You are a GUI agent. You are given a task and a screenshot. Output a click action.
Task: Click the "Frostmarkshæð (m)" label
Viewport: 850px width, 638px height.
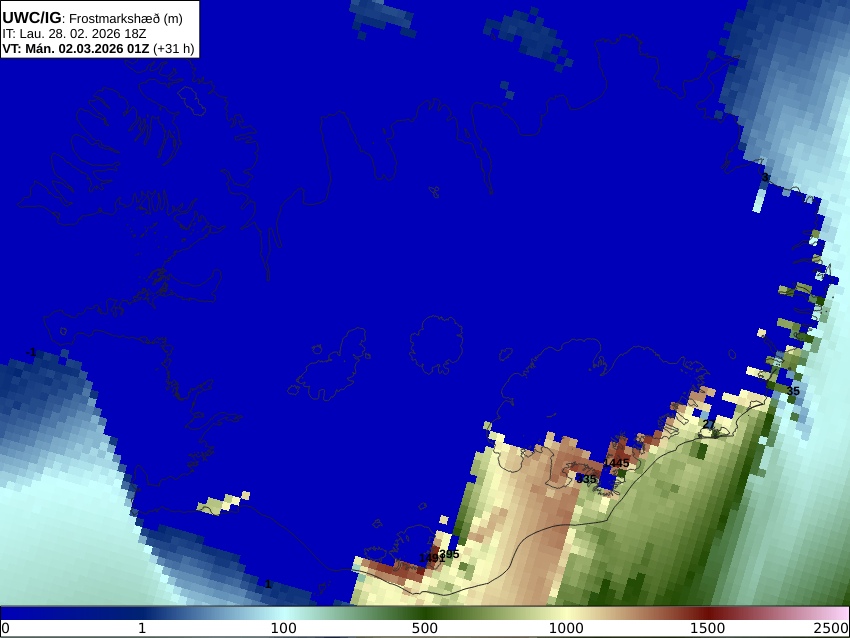point(126,18)
